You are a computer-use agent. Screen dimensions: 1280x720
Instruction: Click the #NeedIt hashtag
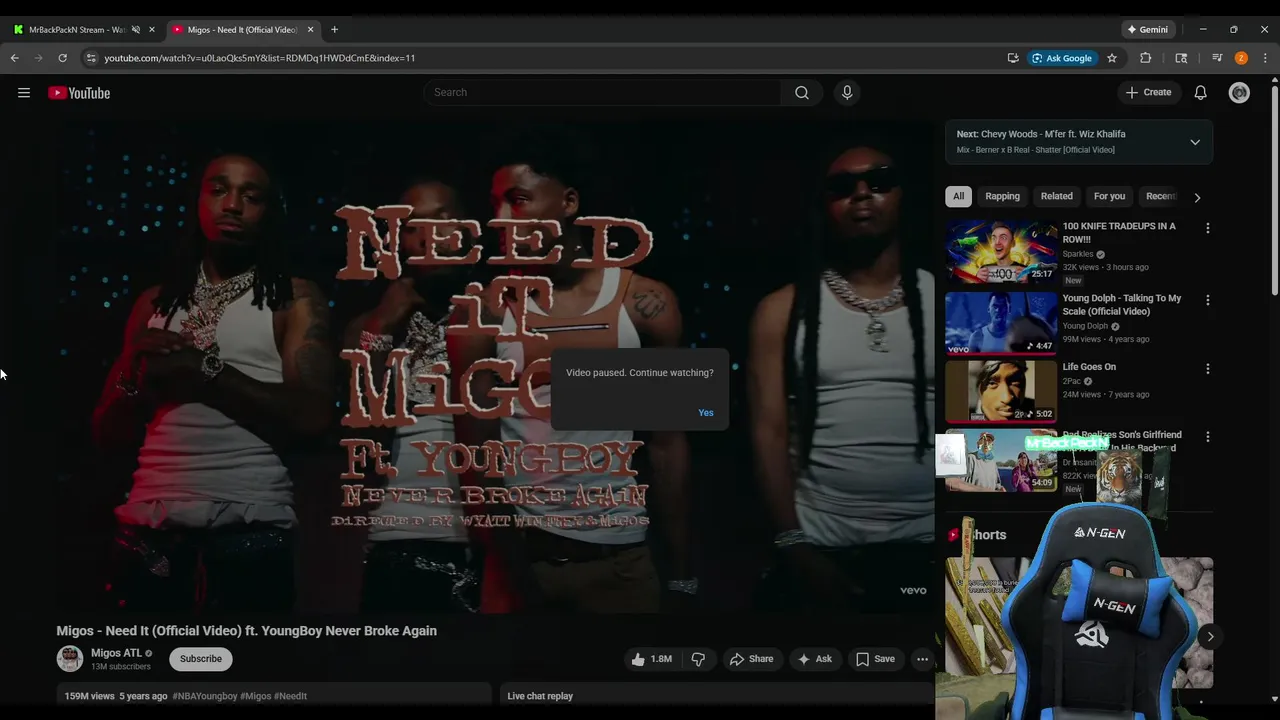[x=290, y=696]
